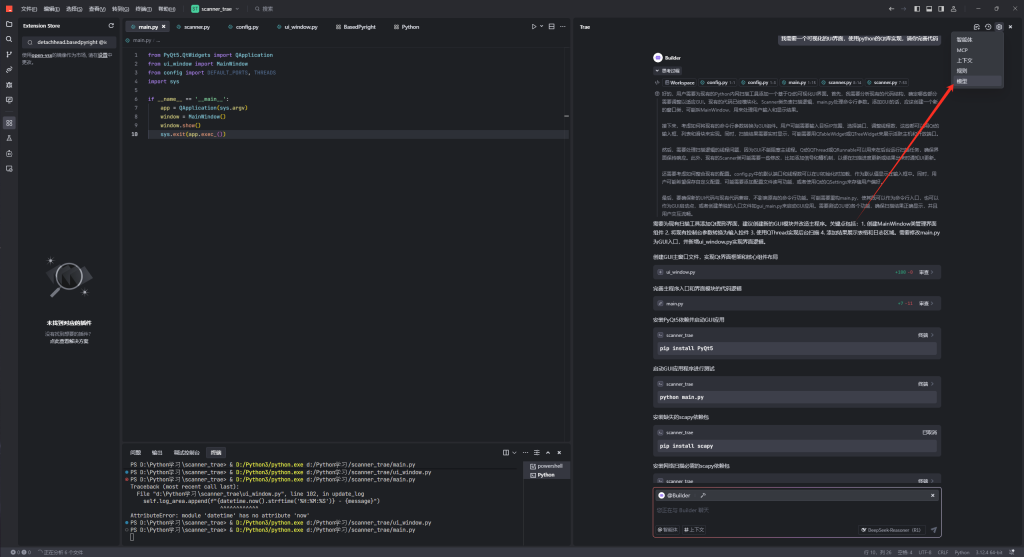
Task: Open account profile icon in title bar
Action: (953, 8)
